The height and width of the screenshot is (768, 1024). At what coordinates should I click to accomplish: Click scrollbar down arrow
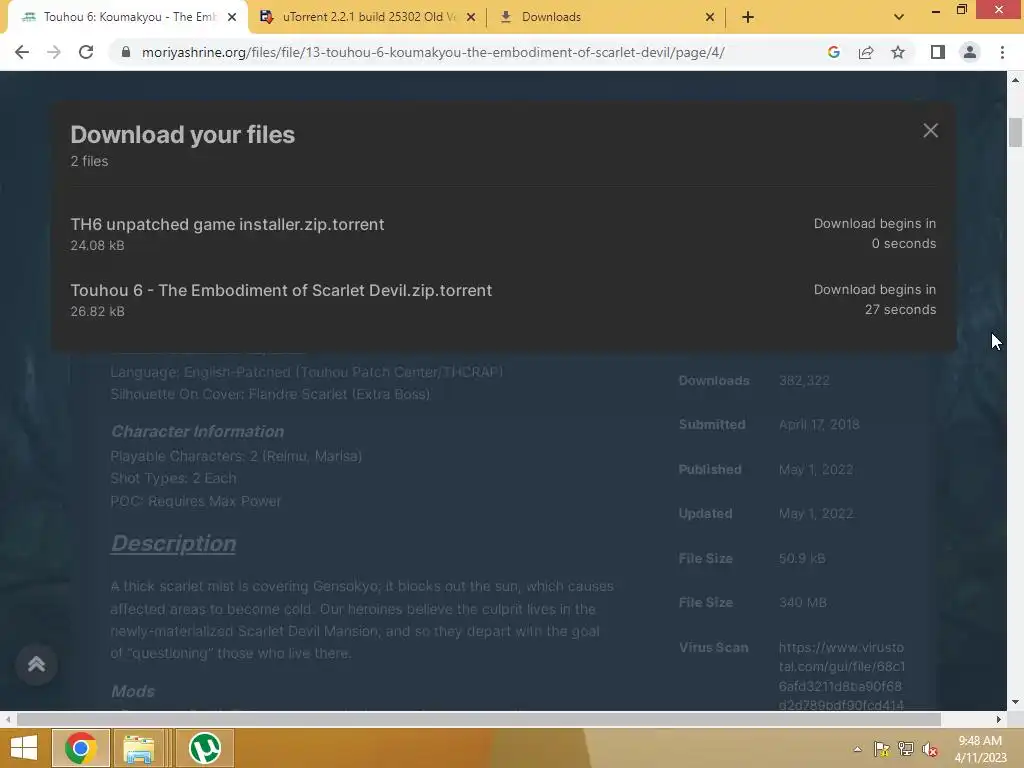(1015, 702)
